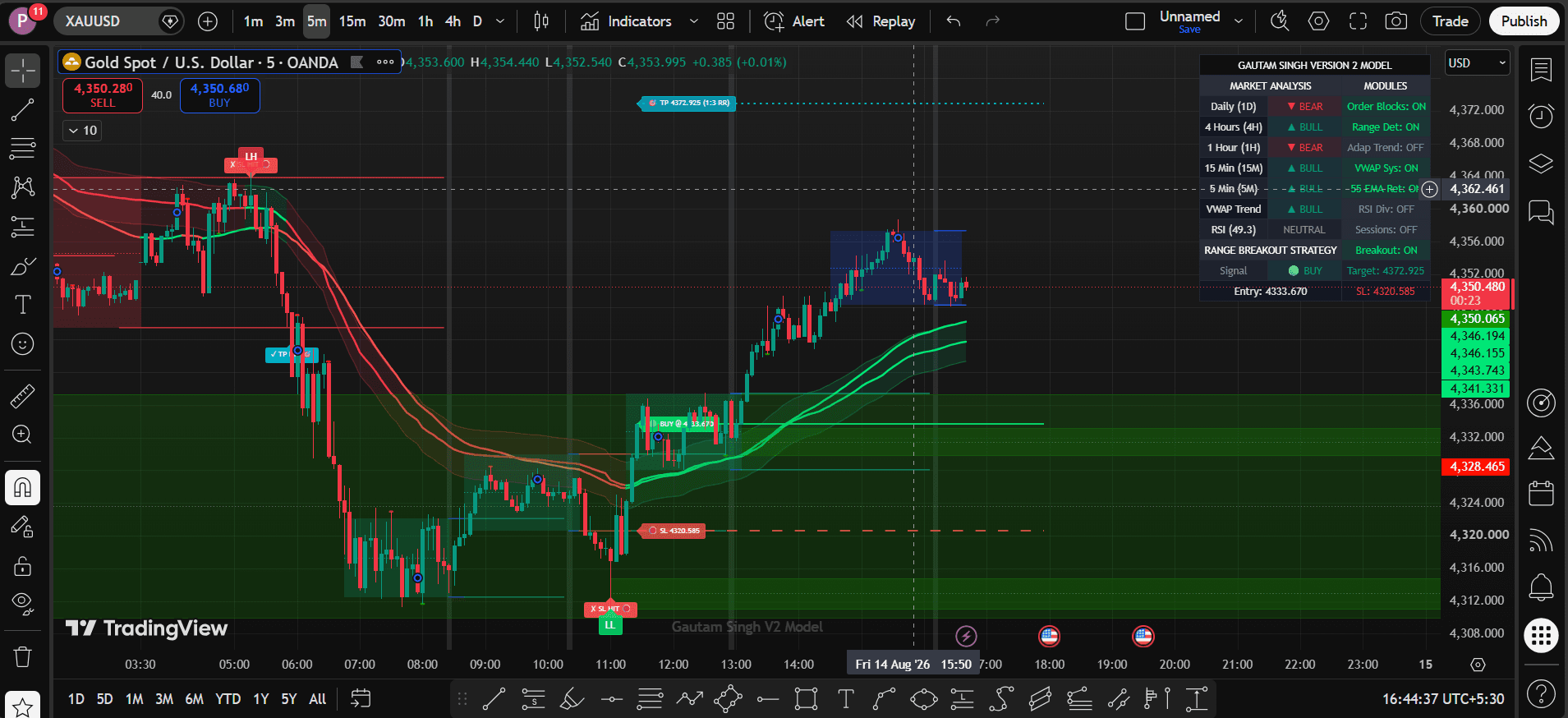This screenshot has height=718, width=1568.
Task: Click the XAUUSD symbol search field
Action: (x=120, y=21)
